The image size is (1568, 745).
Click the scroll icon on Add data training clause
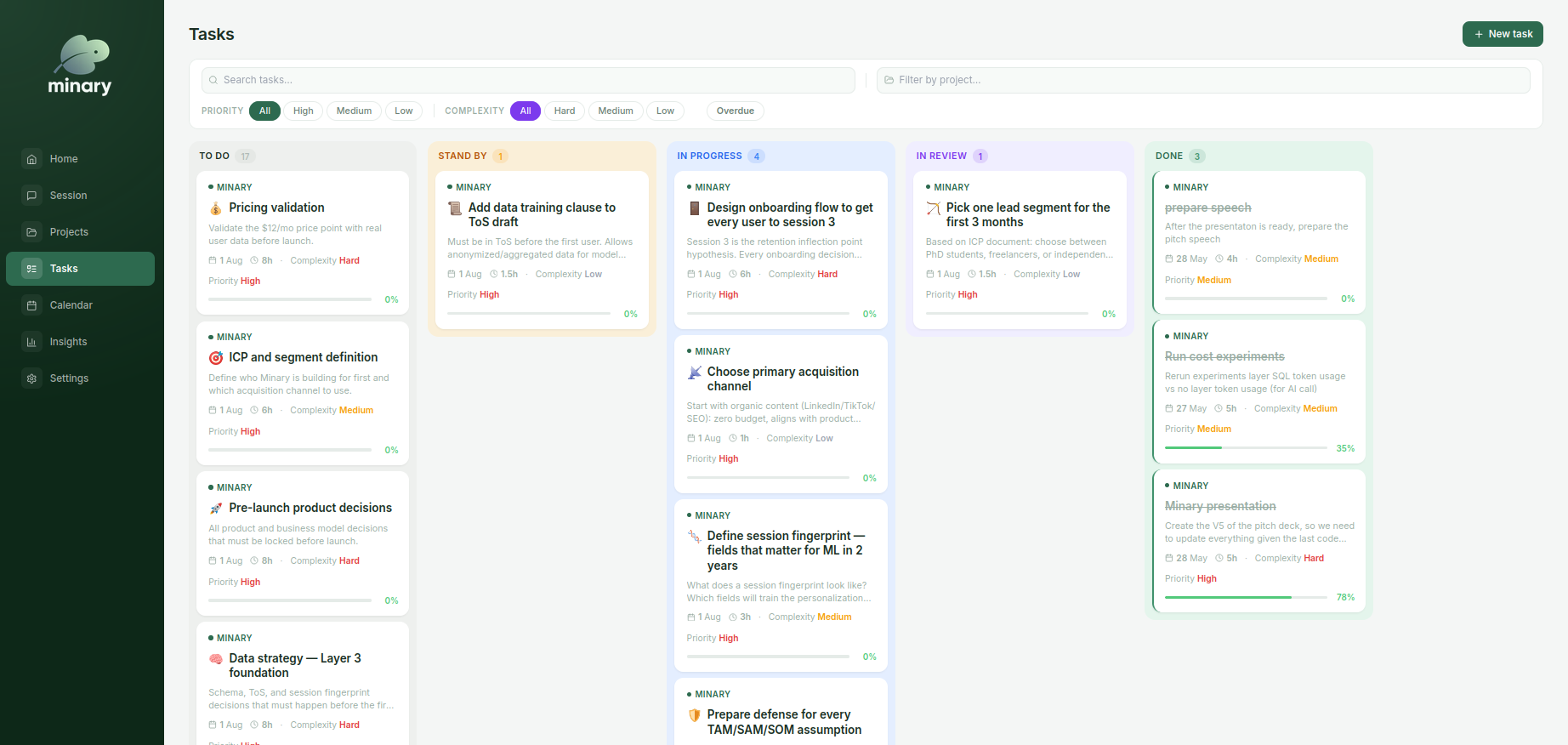455,208
